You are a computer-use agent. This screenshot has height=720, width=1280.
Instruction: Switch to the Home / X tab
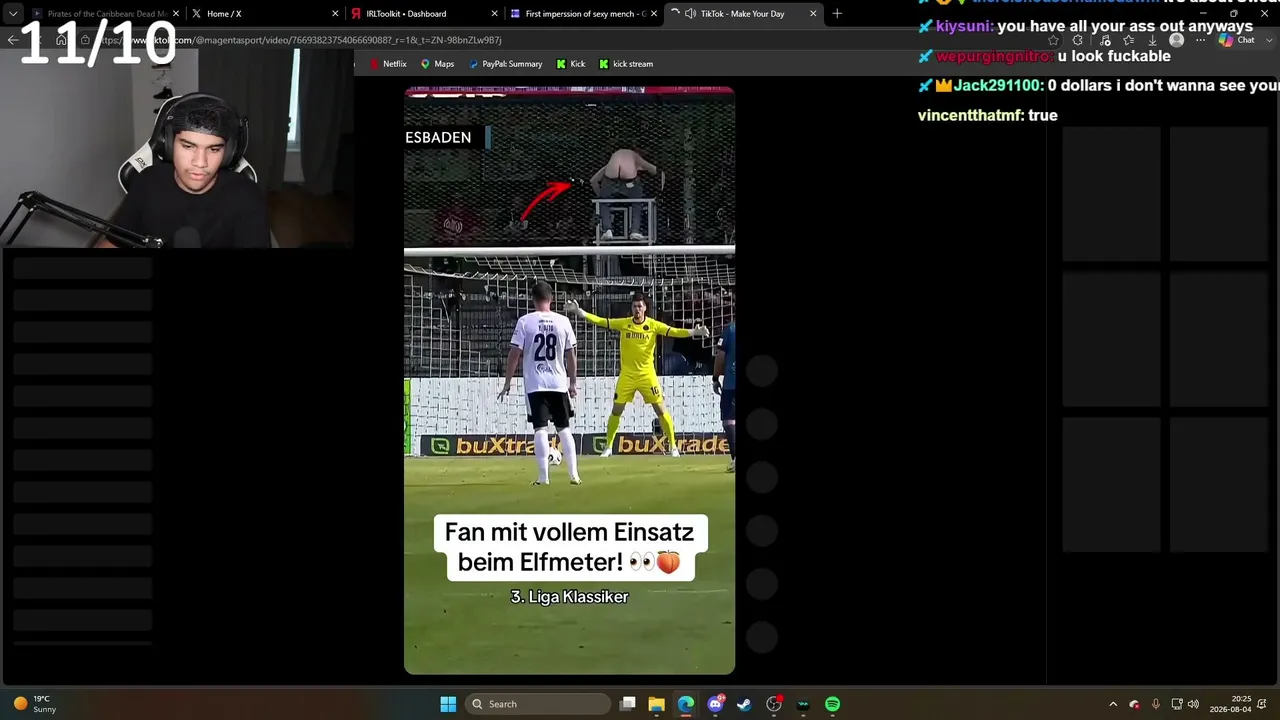point(263,14)
